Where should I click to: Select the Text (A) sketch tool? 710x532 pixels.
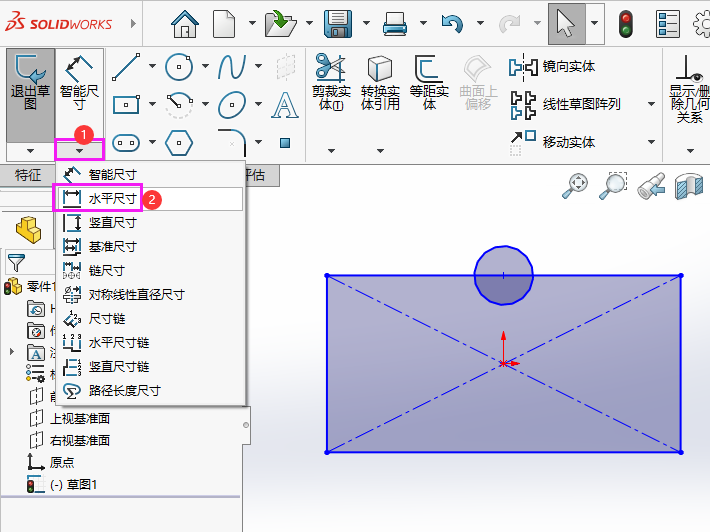tap(285, 105)
